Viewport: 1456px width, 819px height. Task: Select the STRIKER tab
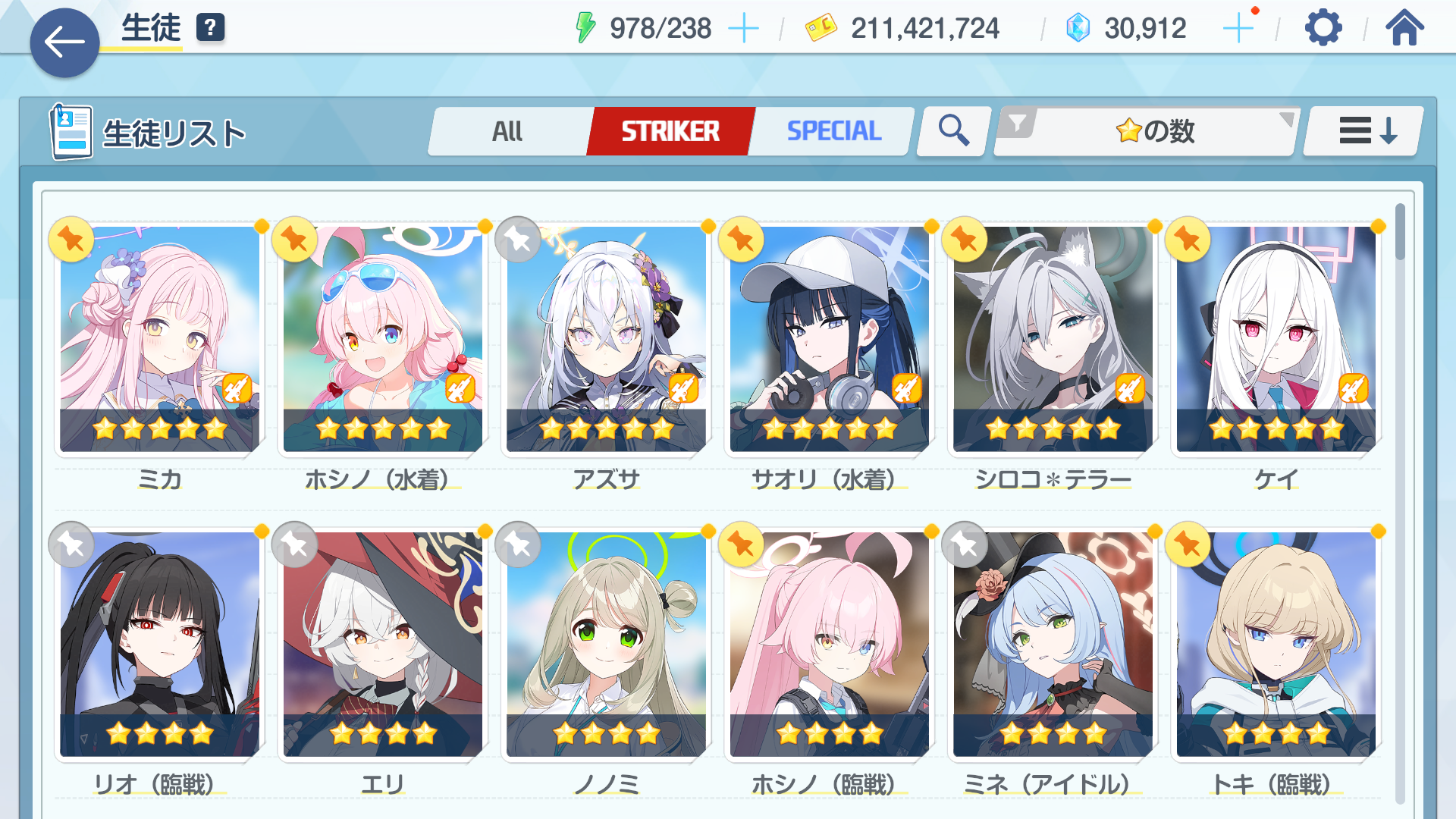click(670, 131)
